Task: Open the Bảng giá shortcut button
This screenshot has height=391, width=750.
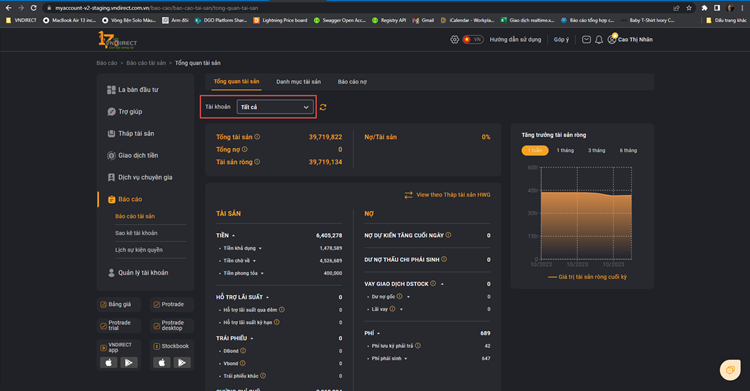Action: pos(119,304)
